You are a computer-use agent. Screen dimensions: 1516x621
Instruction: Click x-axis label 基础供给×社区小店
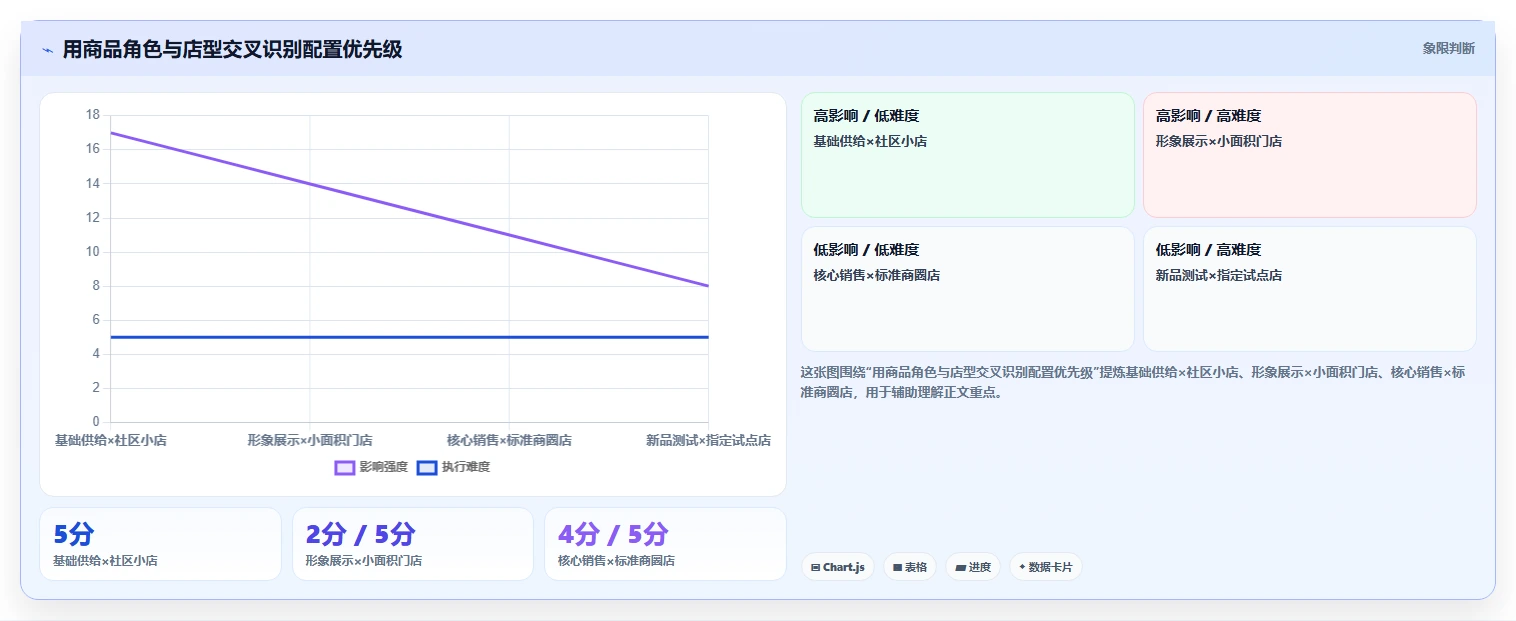[111, 440]
